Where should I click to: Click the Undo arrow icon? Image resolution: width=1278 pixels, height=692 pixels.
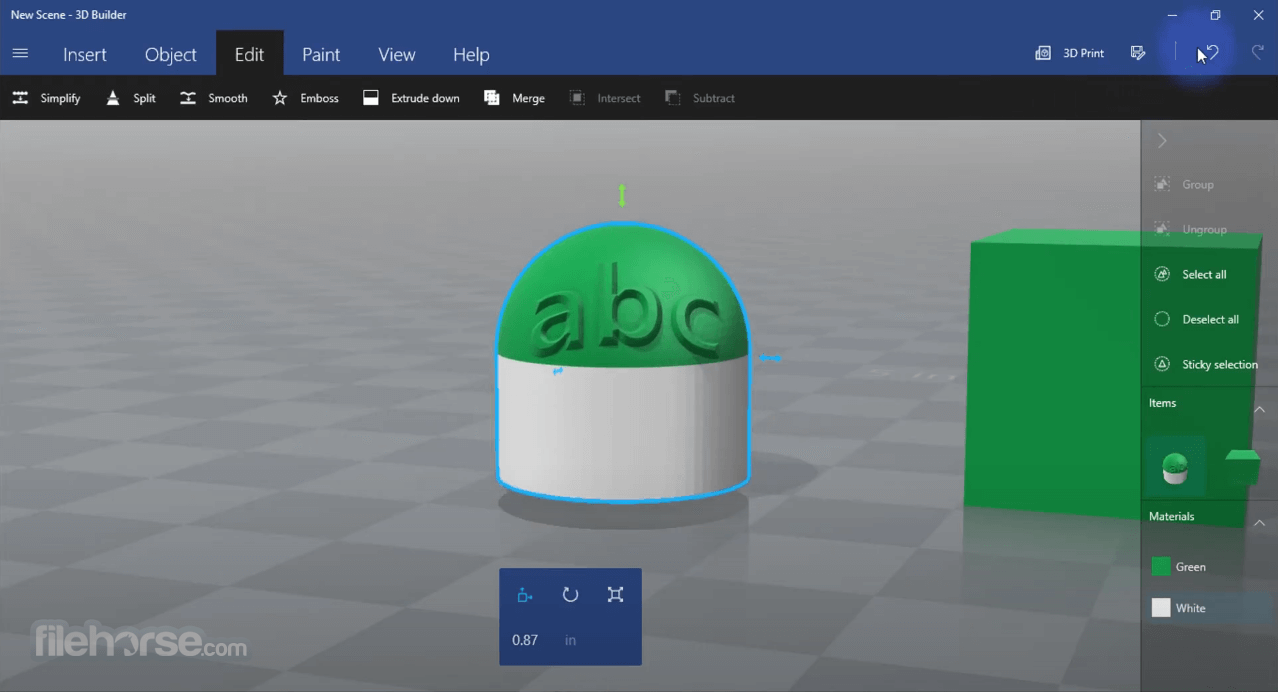click(1211, 53)
